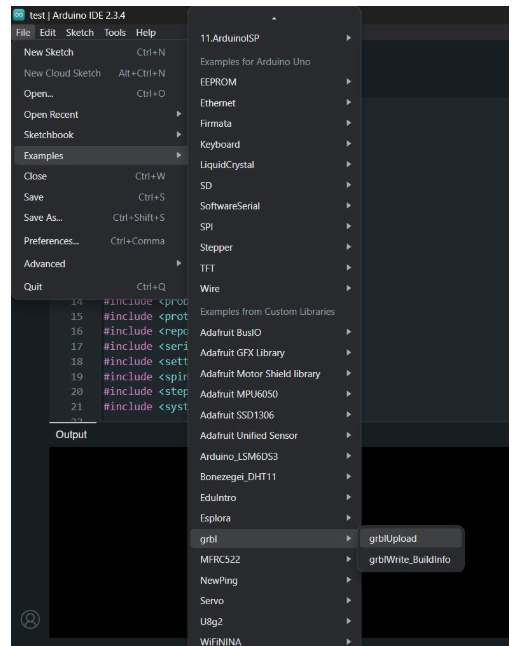Expand the MFRC522 examples submenu
513x646 pixels.
point(274,559)
